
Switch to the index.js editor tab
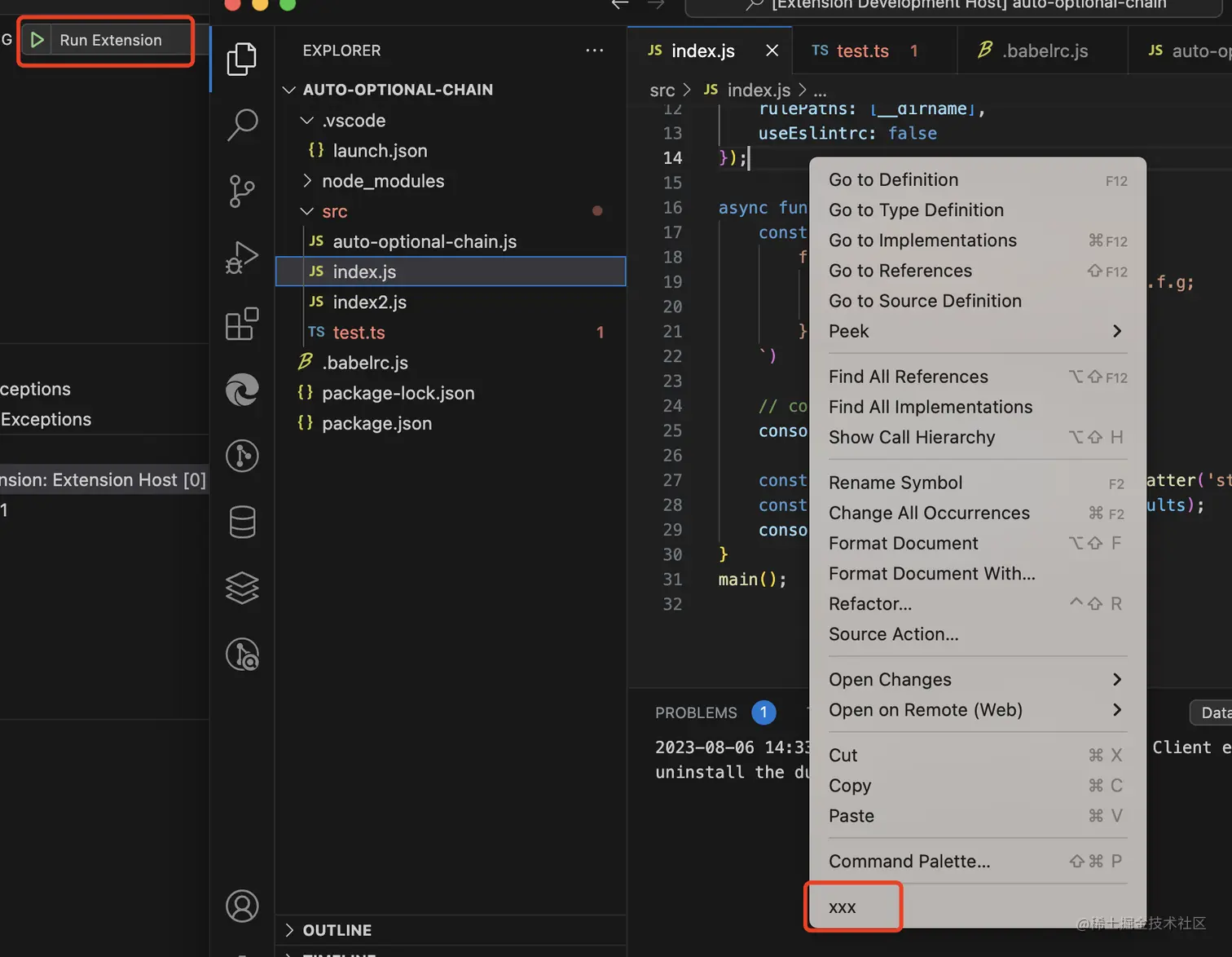click(709, 51)
